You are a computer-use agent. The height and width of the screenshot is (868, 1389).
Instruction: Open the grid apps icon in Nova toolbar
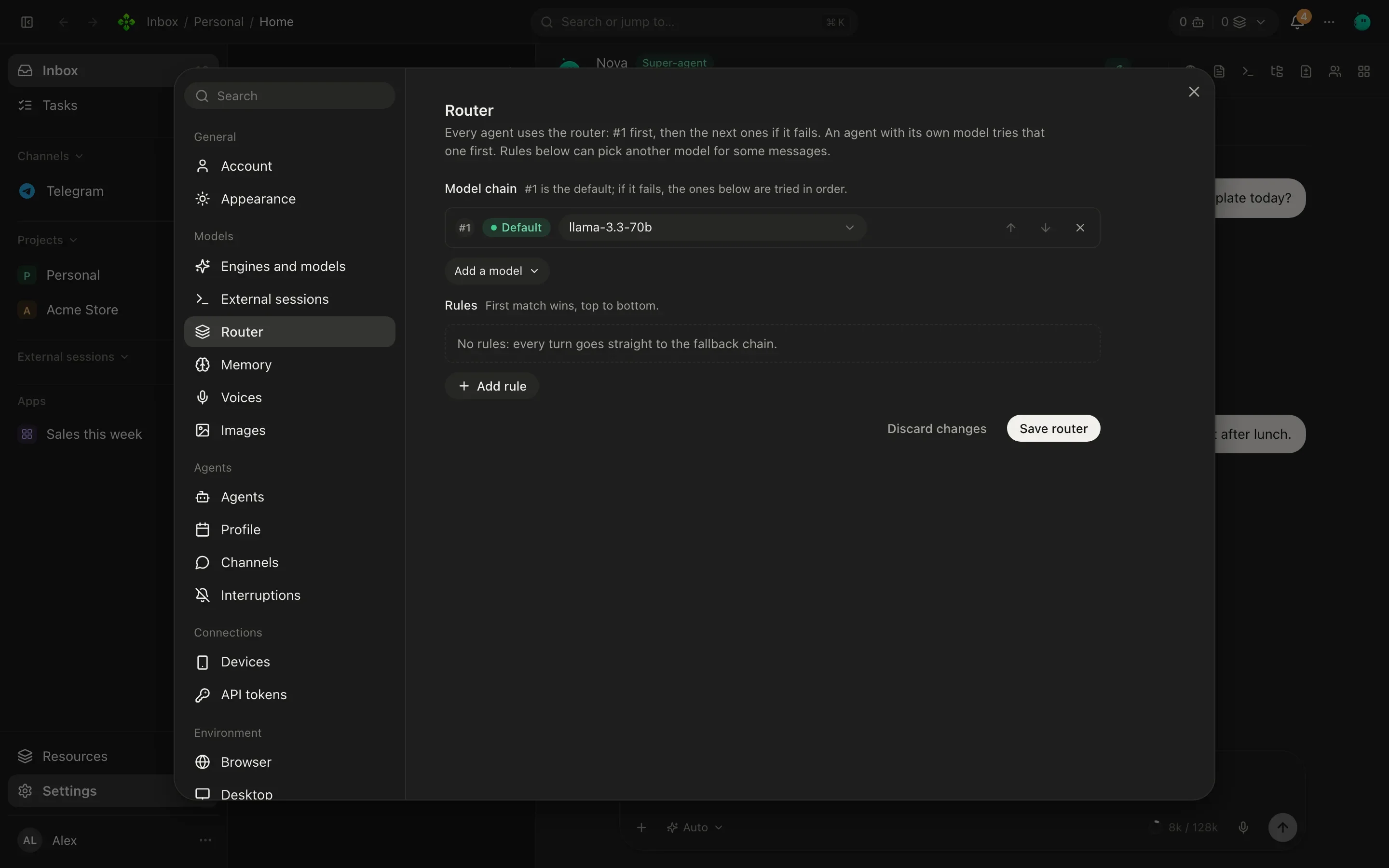[1364, 71]
